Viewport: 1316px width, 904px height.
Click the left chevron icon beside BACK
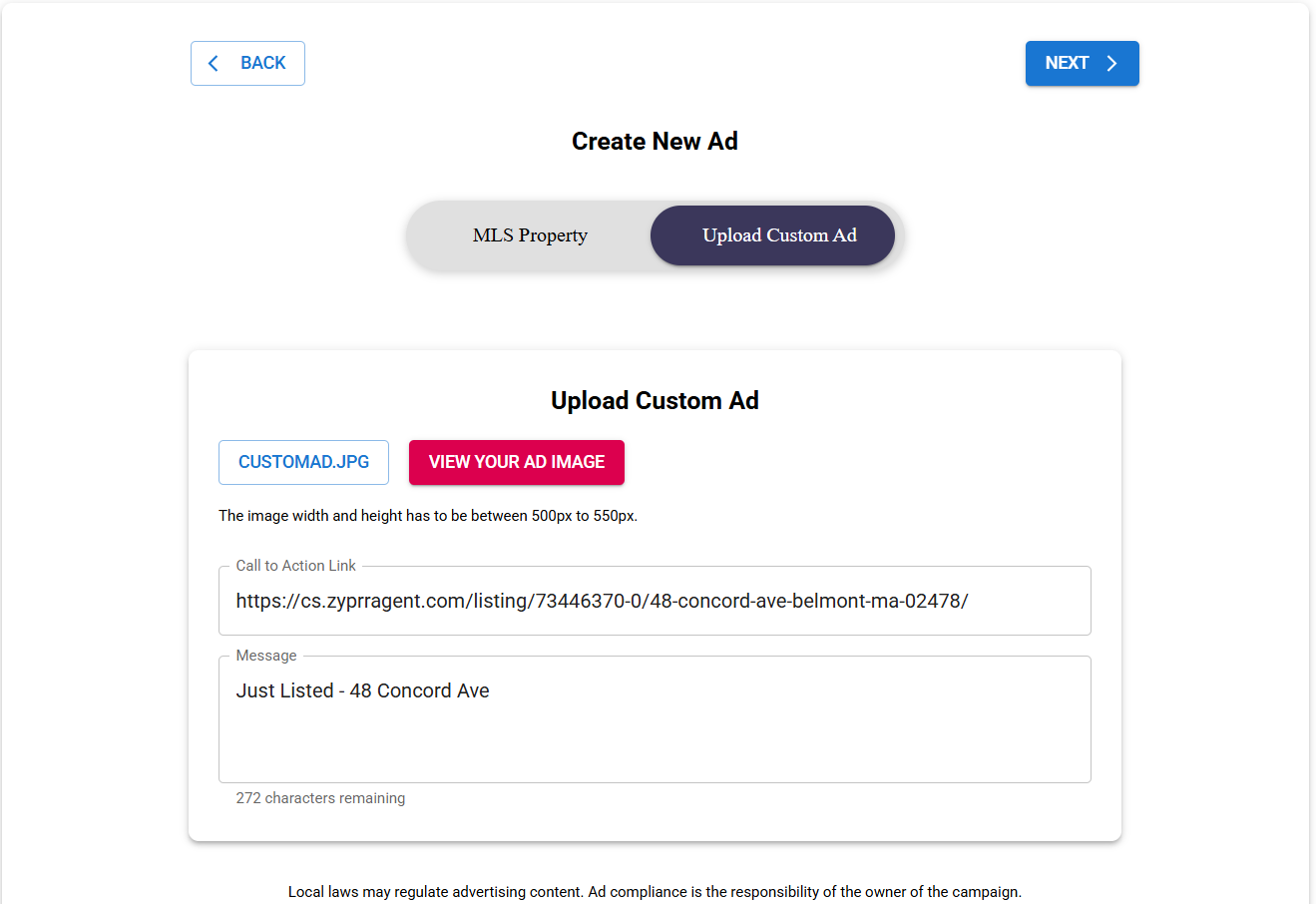click(213, 64)
